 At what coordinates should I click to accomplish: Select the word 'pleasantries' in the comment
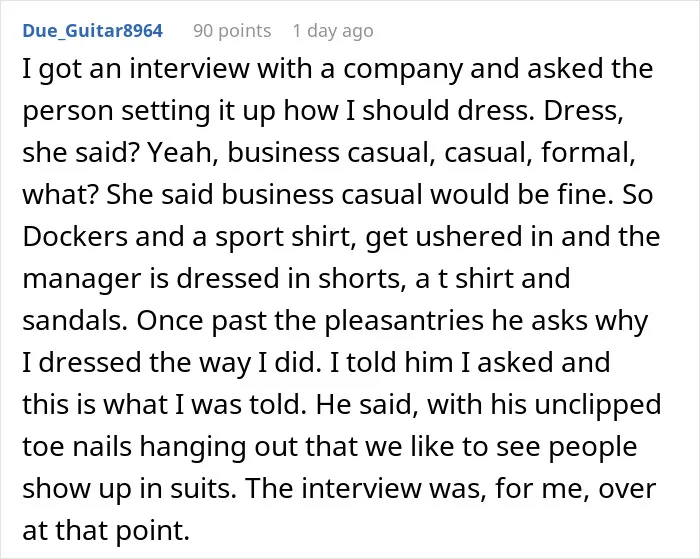coord(404,321)
